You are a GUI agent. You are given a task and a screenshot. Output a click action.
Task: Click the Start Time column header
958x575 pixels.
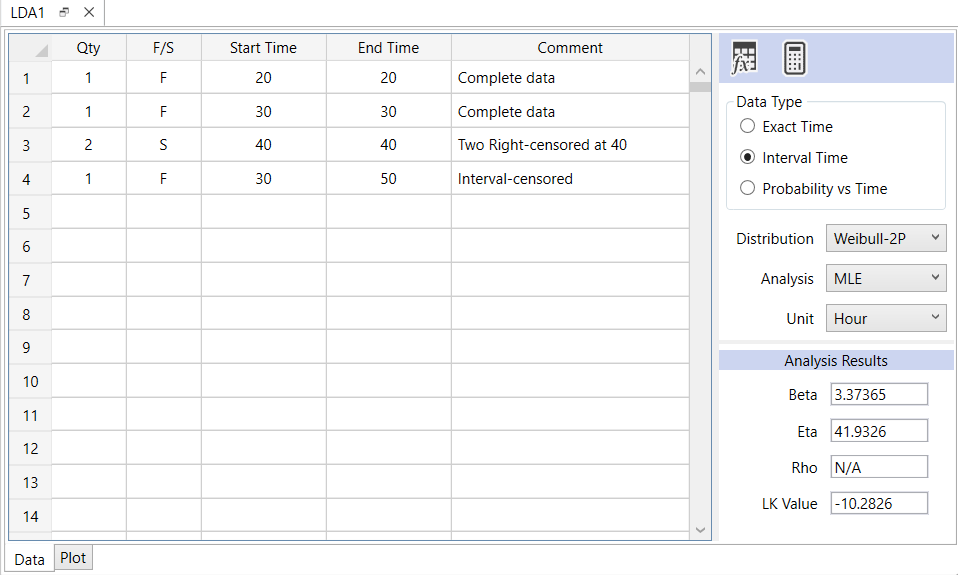coord(263,48)
